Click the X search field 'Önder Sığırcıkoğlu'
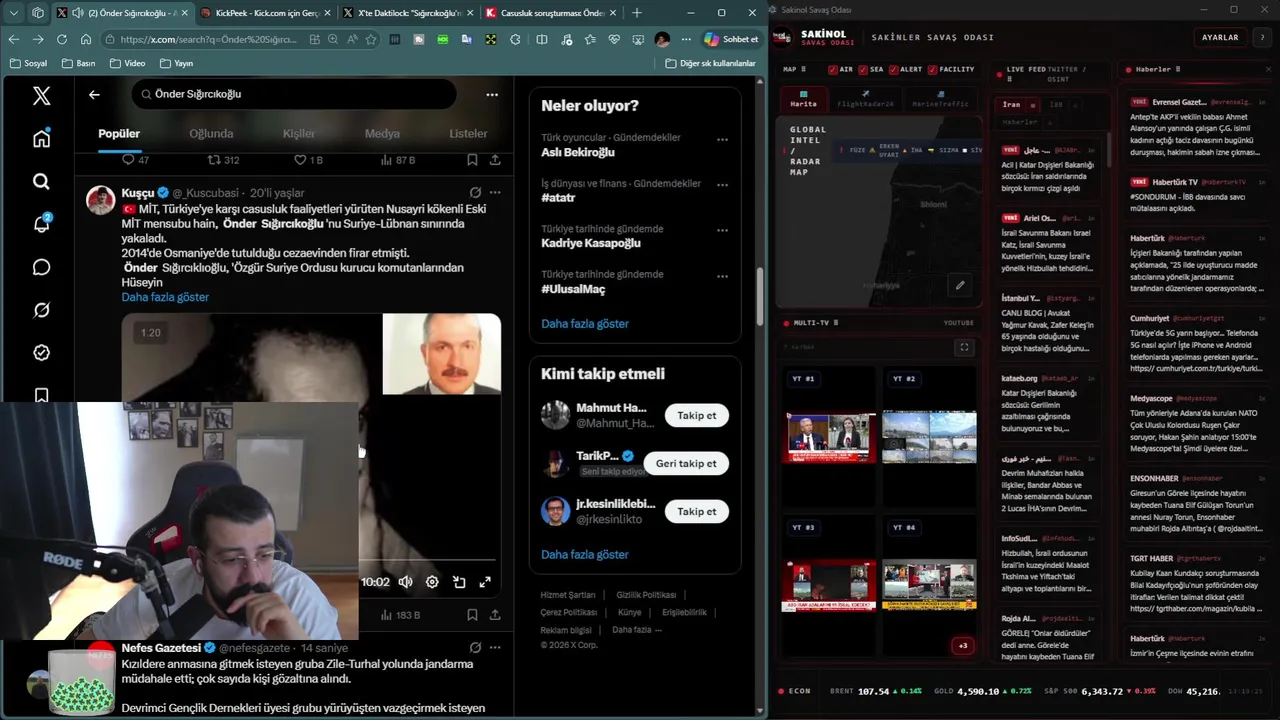The width and height of the screenshot is (1280, 720). click(x=294, y=94)
